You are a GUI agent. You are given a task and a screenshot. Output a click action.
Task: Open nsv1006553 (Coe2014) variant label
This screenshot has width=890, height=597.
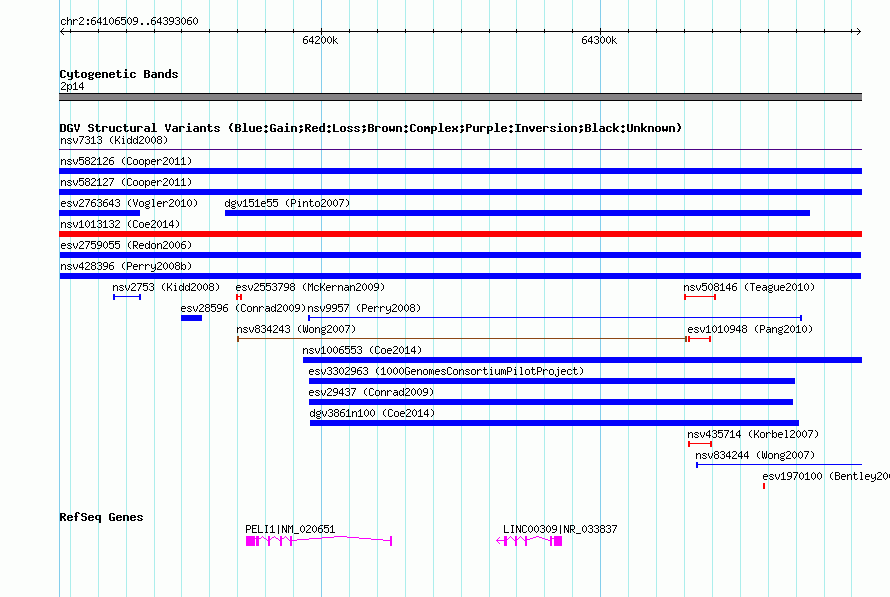362,350
